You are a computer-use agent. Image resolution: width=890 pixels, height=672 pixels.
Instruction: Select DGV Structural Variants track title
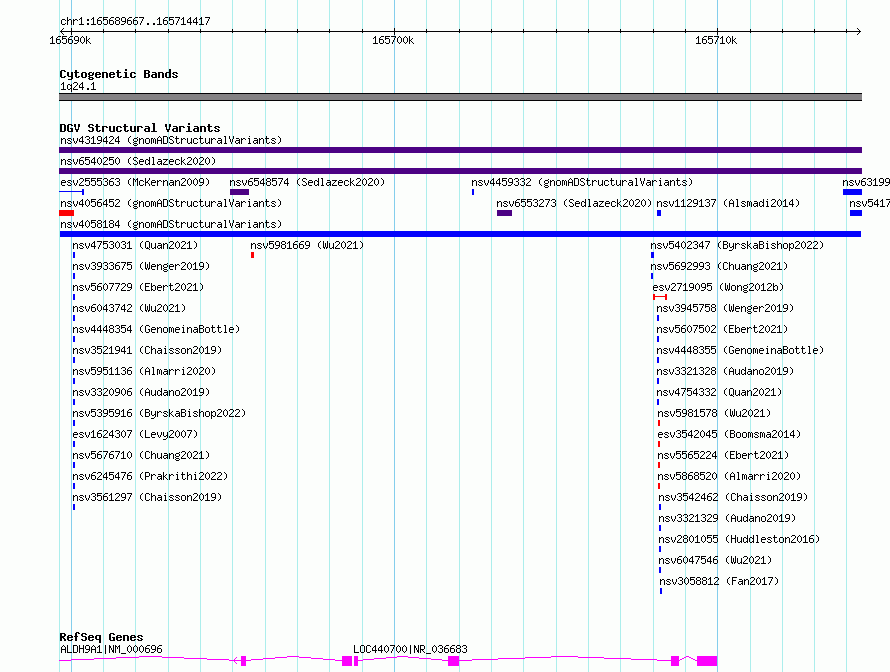click(140, 128)
